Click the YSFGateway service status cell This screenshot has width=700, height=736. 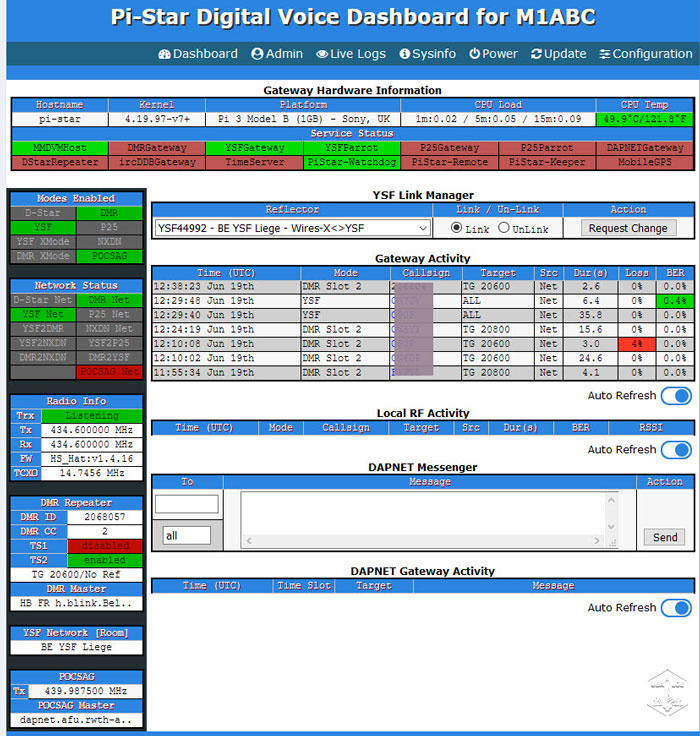pyautogui.click(x=254, y=148)
